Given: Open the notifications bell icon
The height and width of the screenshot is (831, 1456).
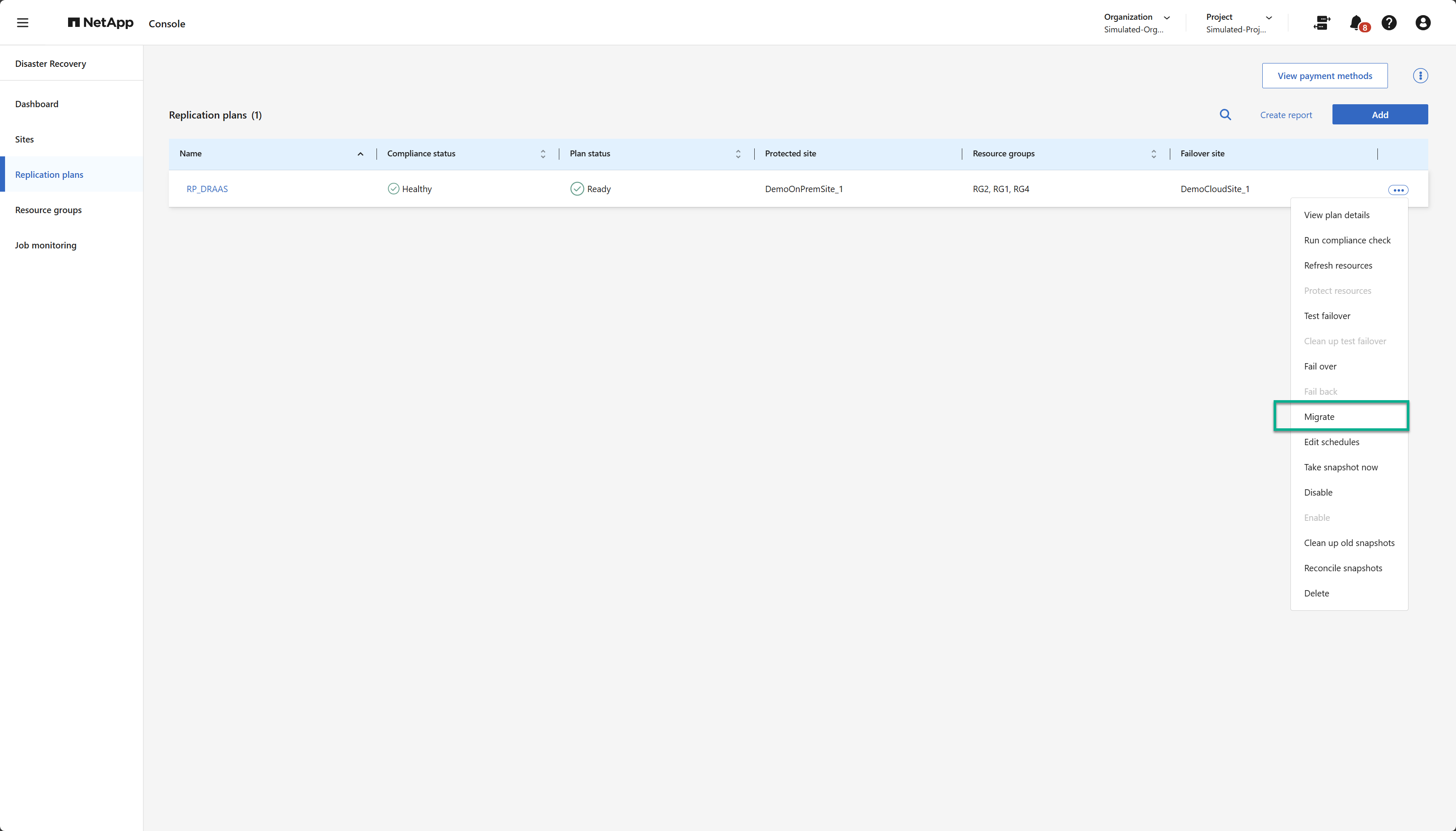Looking at the screenshot, I should point(1357,23).
